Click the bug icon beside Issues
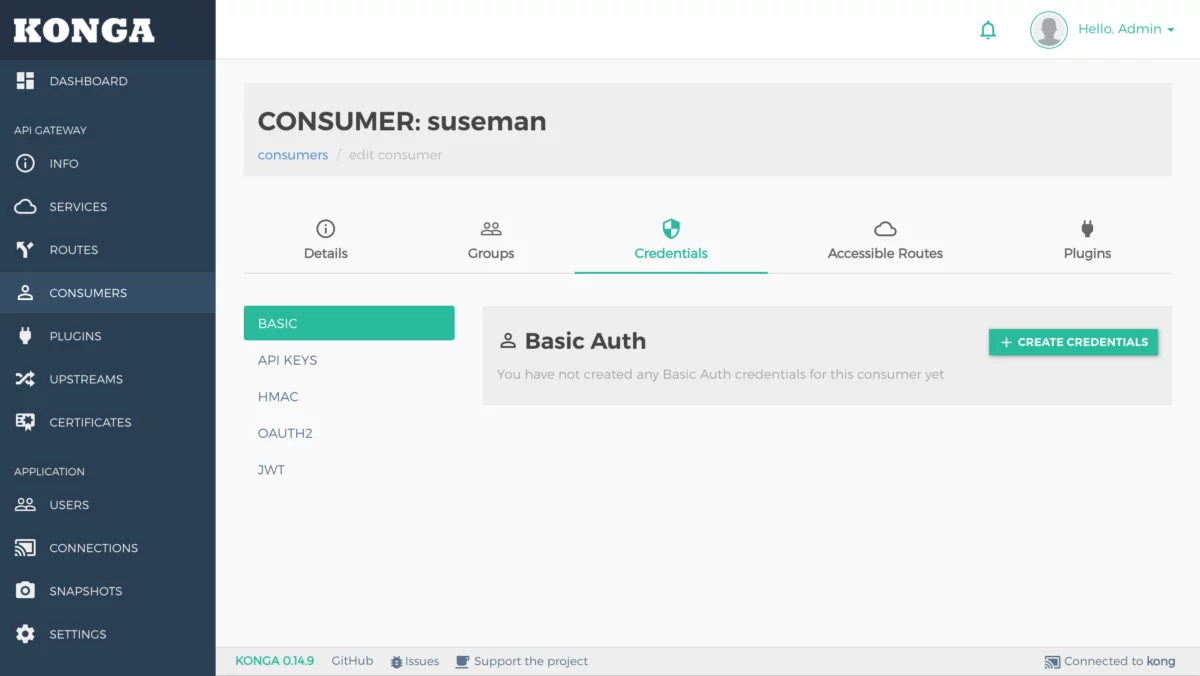The height and width of the screenshot is (676, 1200). (x=396, y=662)
